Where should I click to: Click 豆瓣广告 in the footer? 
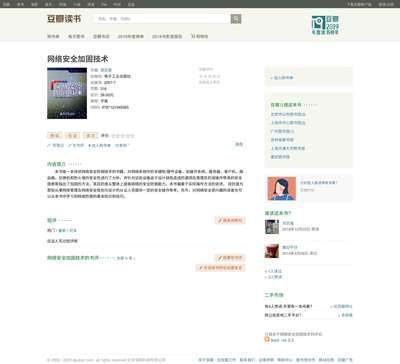345,360
